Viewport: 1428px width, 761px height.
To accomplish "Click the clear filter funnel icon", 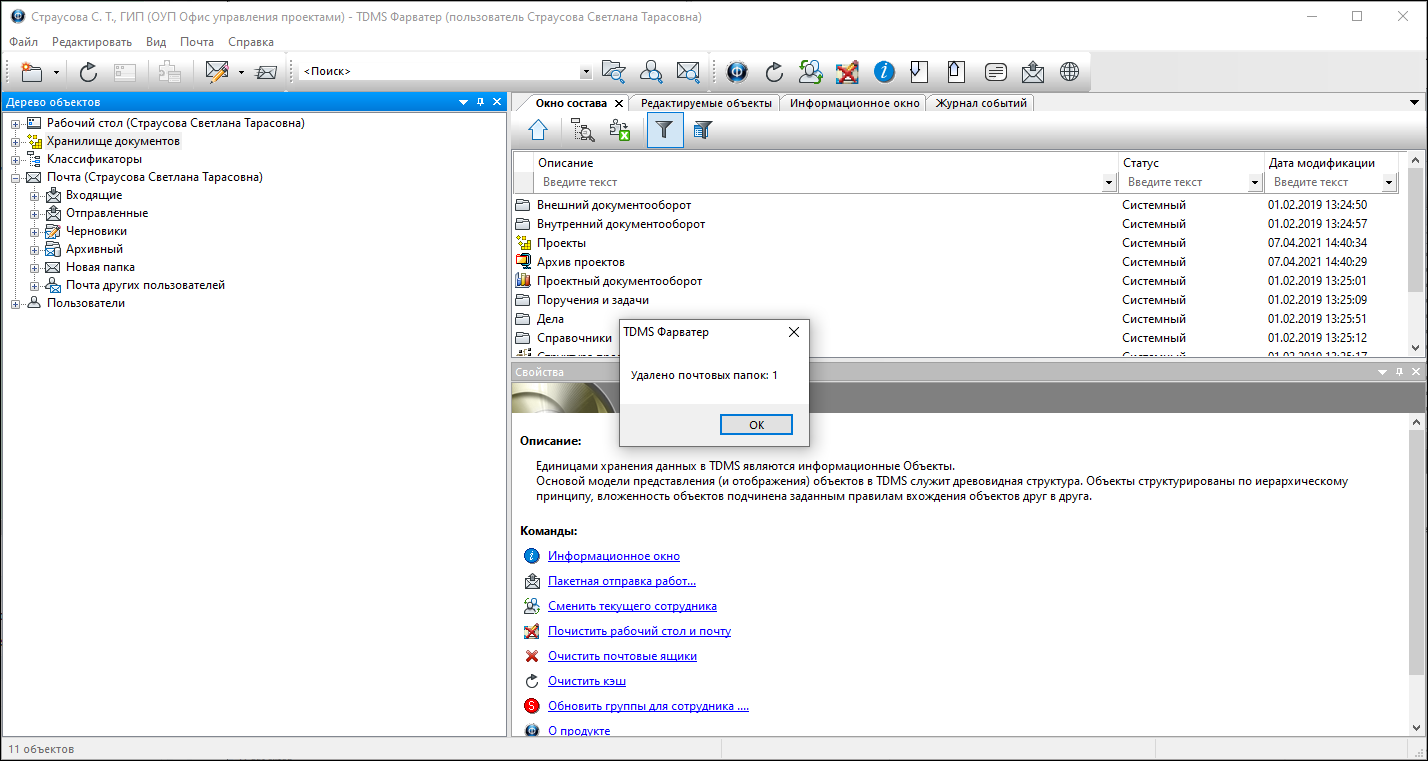I will [x=702, y=130].
